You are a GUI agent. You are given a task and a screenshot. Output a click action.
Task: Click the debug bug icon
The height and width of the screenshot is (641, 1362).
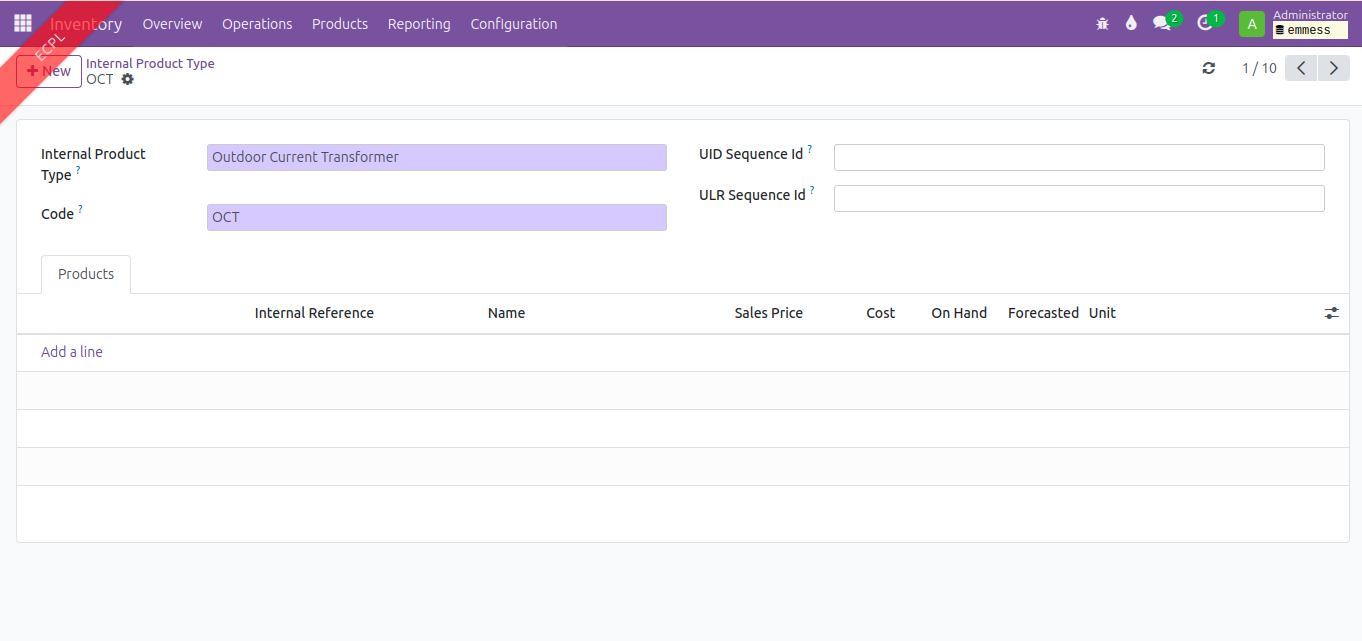click(1102, 24)
